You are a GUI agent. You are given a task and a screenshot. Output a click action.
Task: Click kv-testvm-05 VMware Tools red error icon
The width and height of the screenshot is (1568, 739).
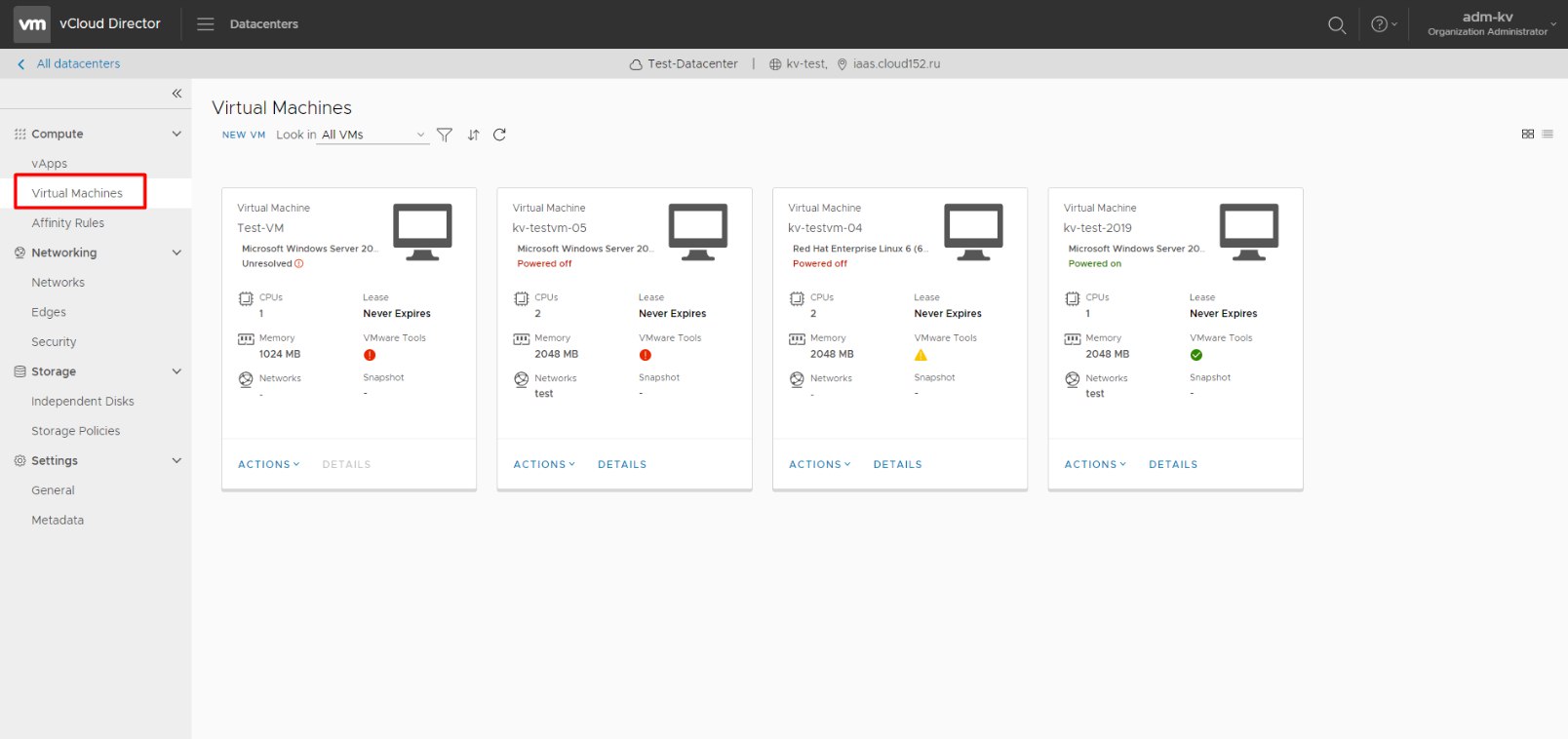click(646, 355)
